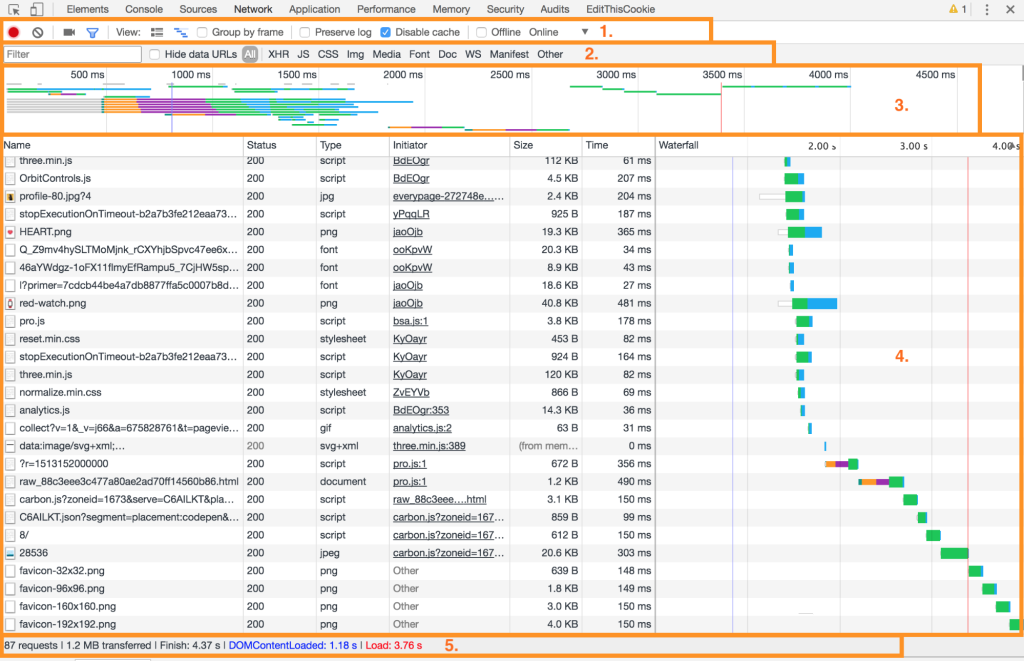Switch to the Console tab
This screenshot has width=1024, height=661.
pyautogui.click(x=143, y=9)
